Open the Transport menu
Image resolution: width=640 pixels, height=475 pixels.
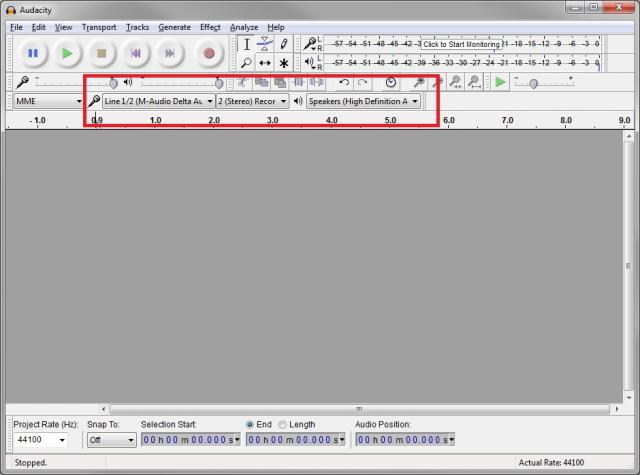[x=99, y=27]
